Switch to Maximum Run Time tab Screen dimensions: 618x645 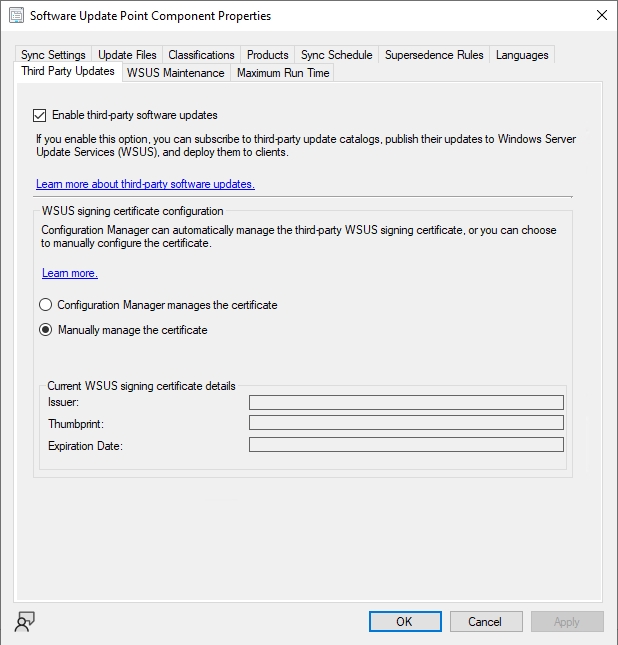pos(283,73)
